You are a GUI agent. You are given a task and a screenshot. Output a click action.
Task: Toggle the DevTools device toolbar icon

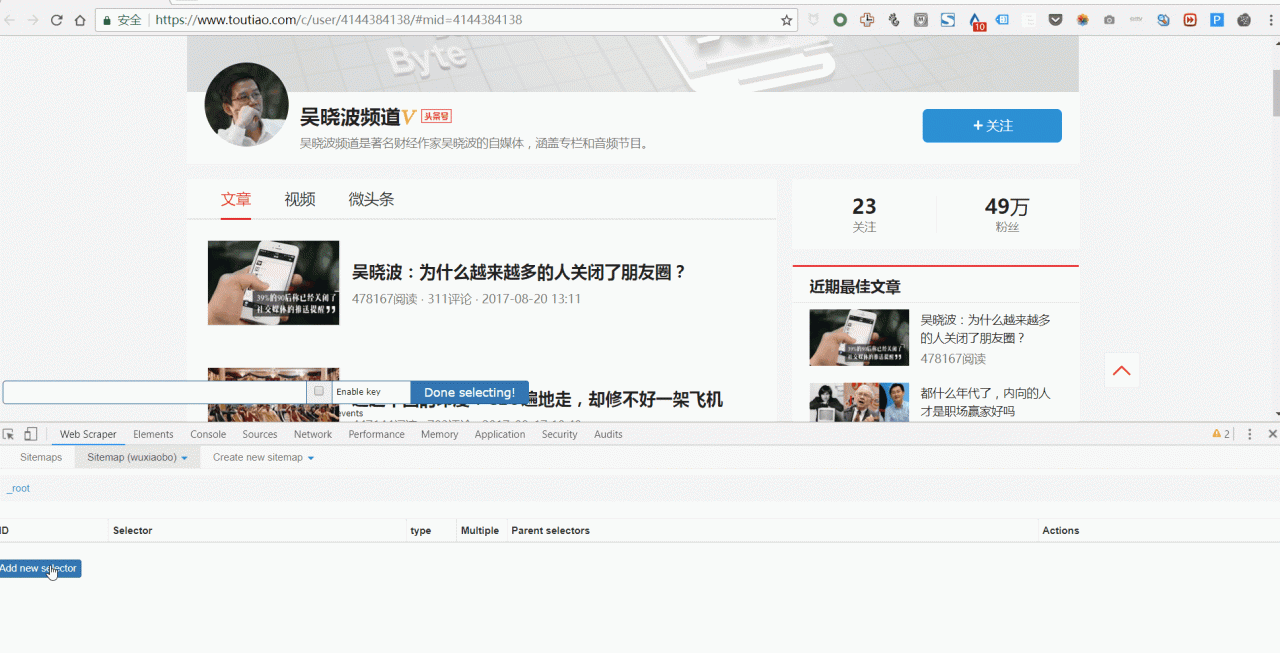pyautogui.click(x=31, y=434)
